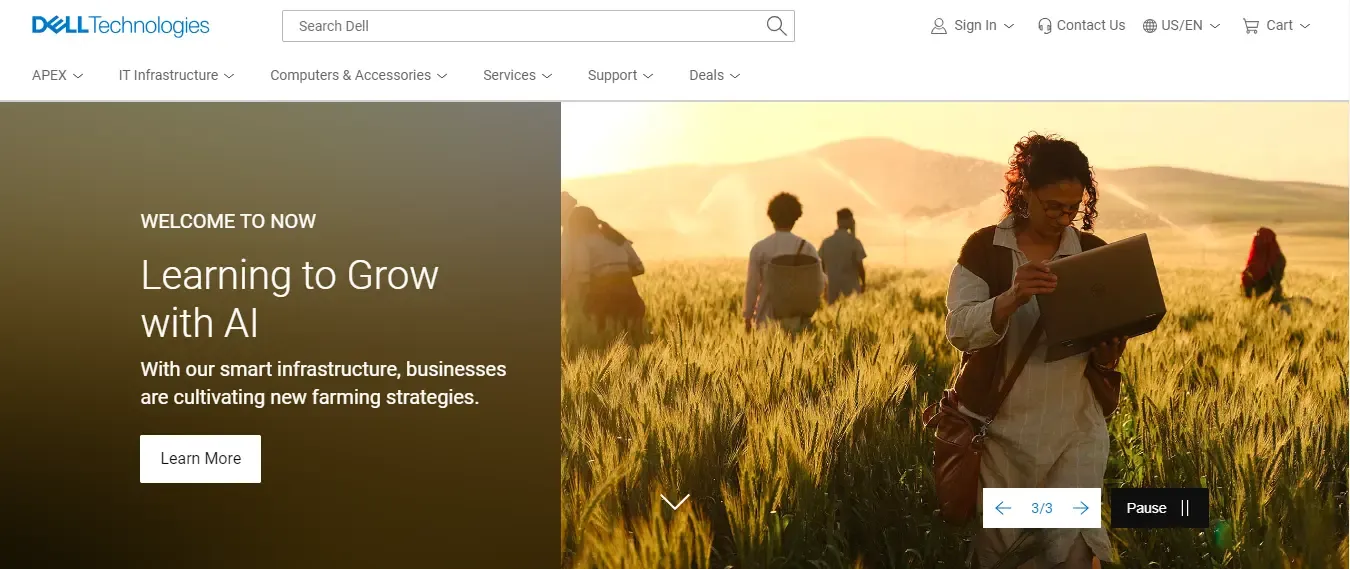Viewport: 1350px width, 569px height.
Task: Click the search magnifying glass icon
Action: (x=776, y=26)
